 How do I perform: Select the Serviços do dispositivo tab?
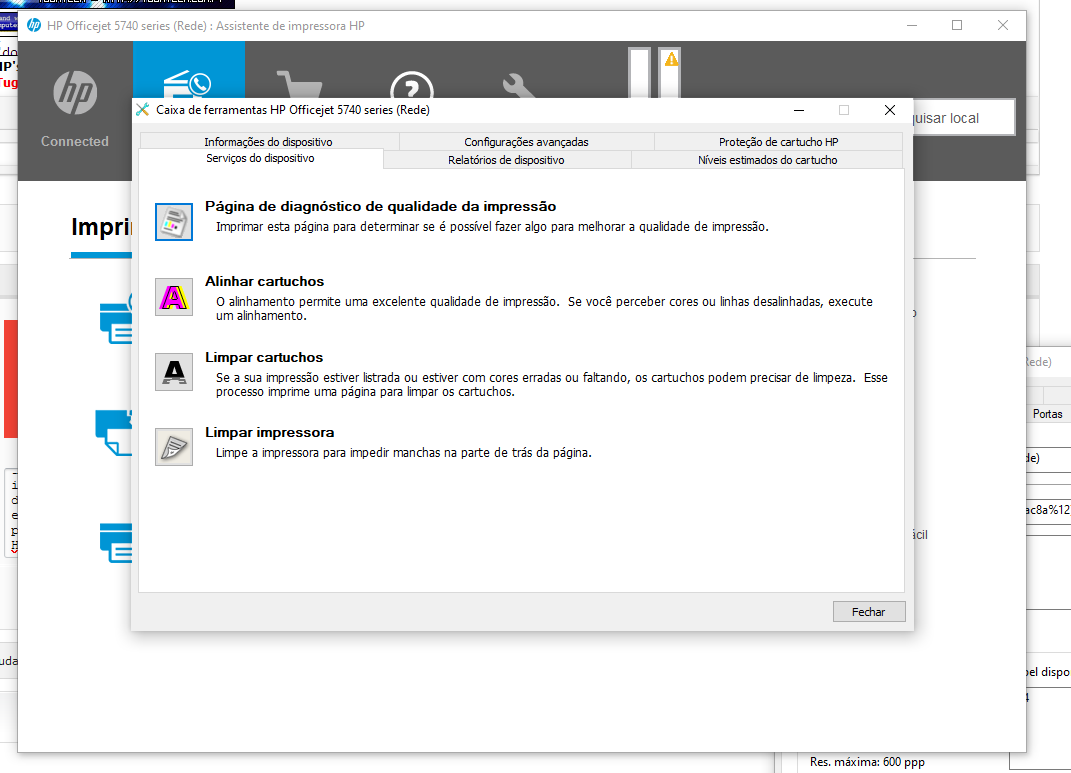tap(260, 159)
